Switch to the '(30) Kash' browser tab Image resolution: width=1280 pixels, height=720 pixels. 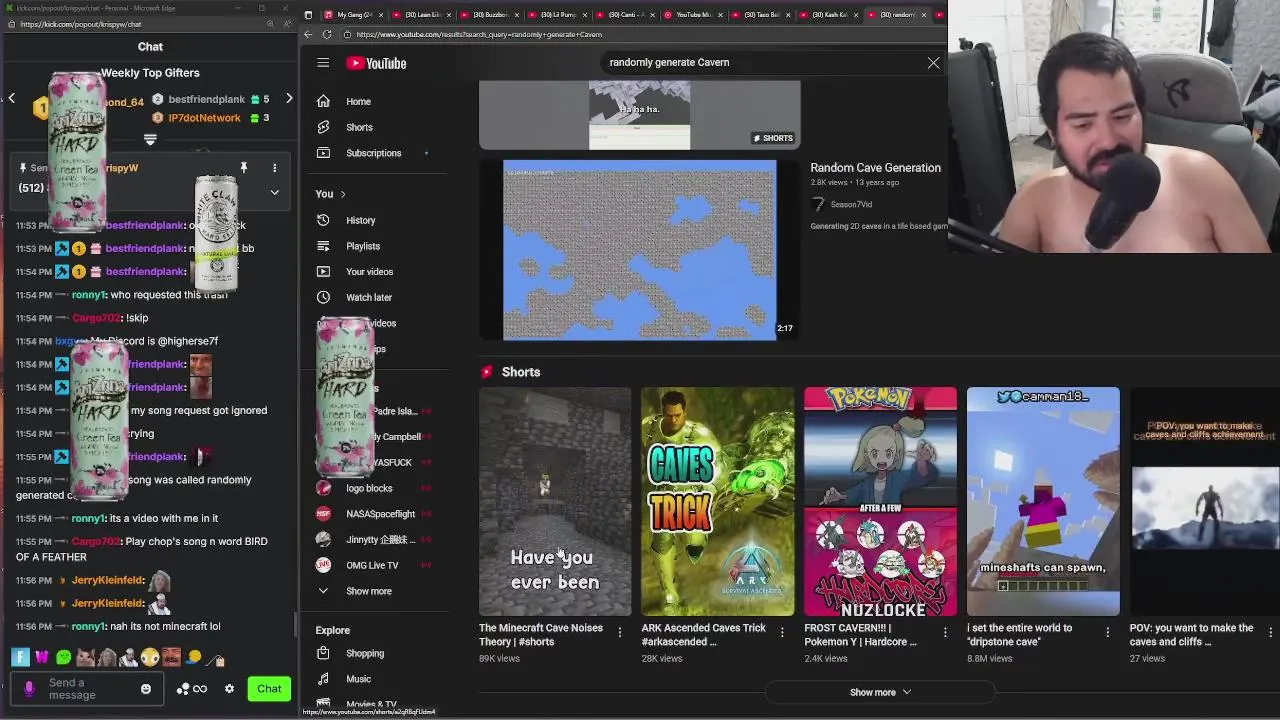click(828, 15)
